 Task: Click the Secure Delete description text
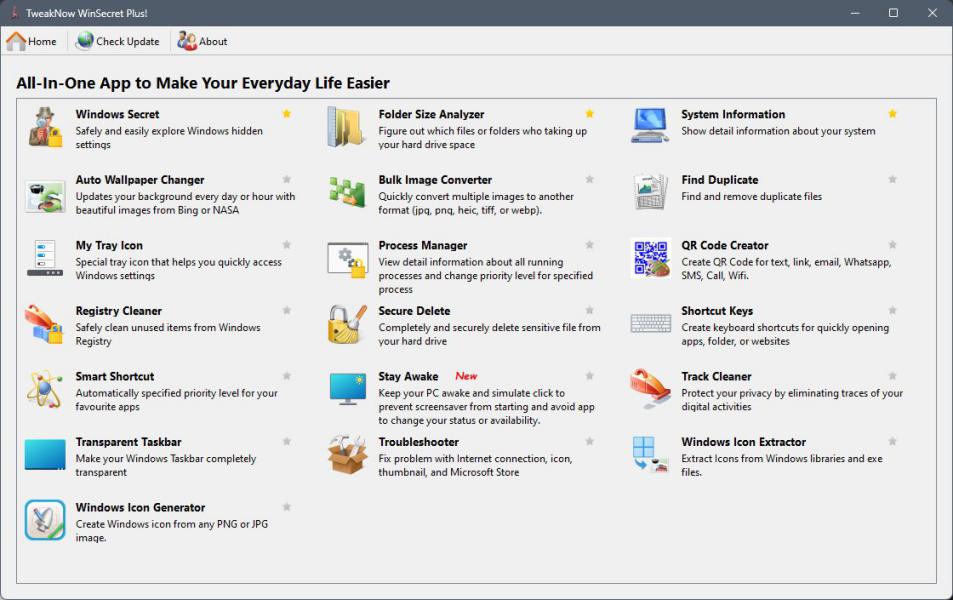pos(489,334)
